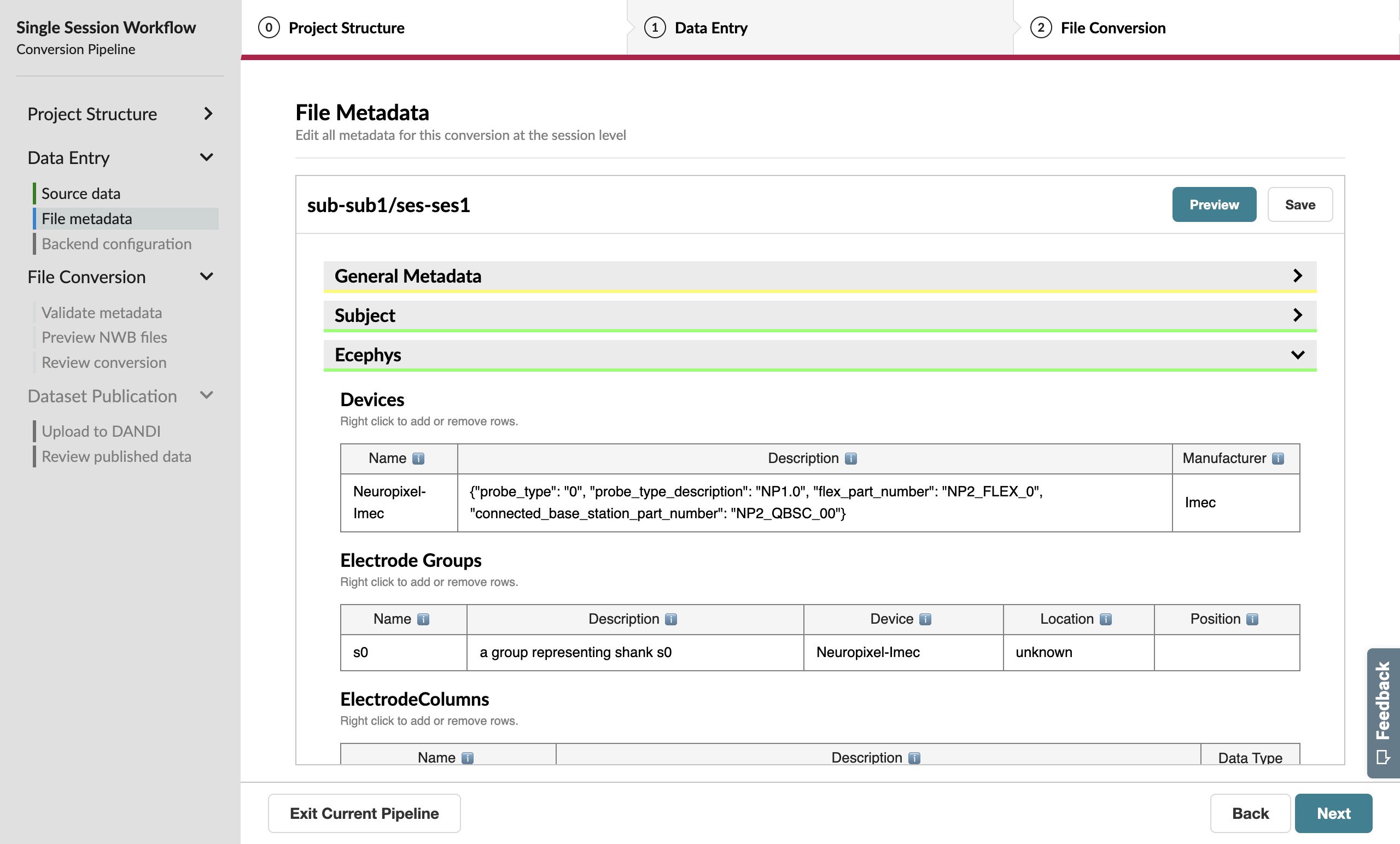Click info icon next to Devices Name column
The image size is (1400, 844).
click(418, 458)
